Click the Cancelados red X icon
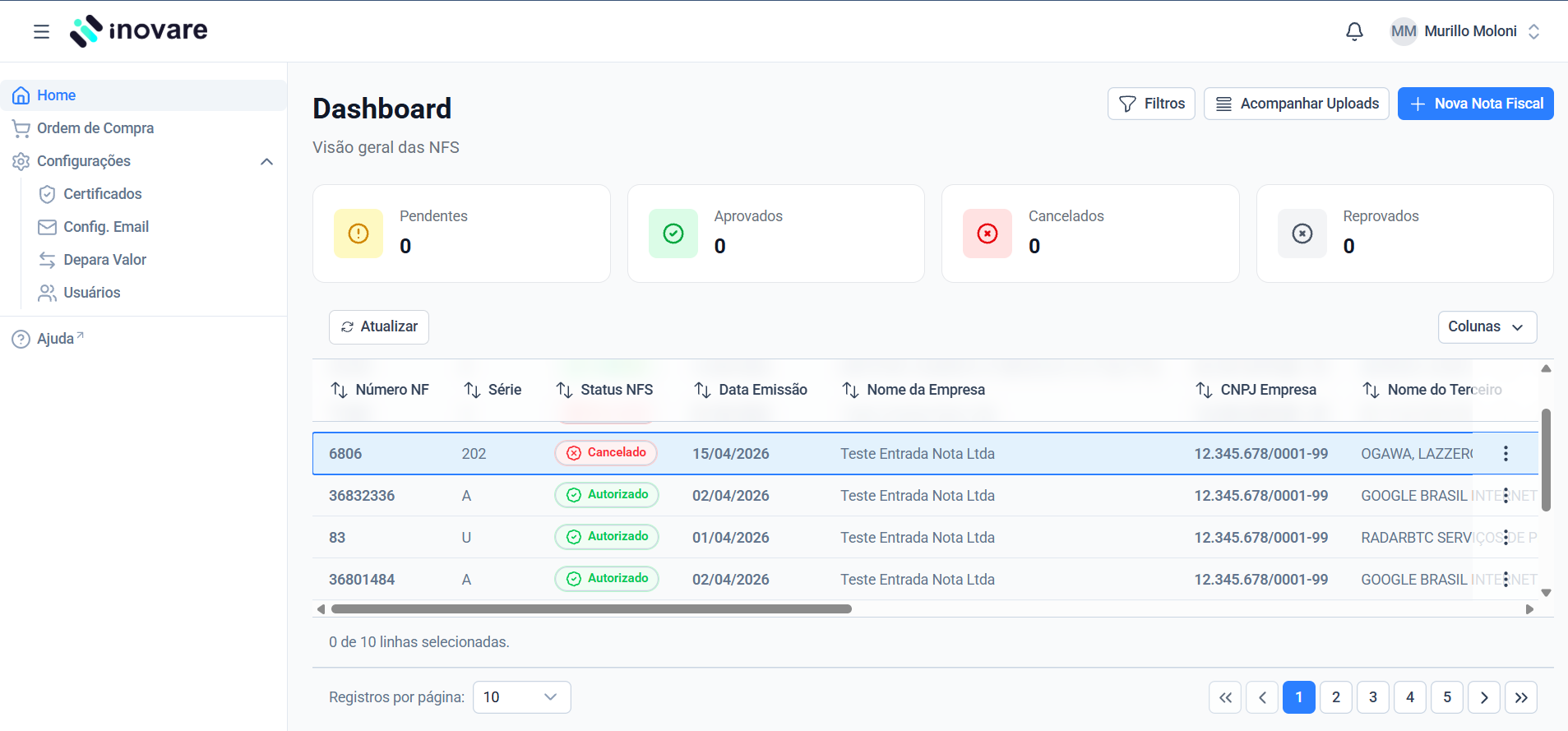 point(988,234)
